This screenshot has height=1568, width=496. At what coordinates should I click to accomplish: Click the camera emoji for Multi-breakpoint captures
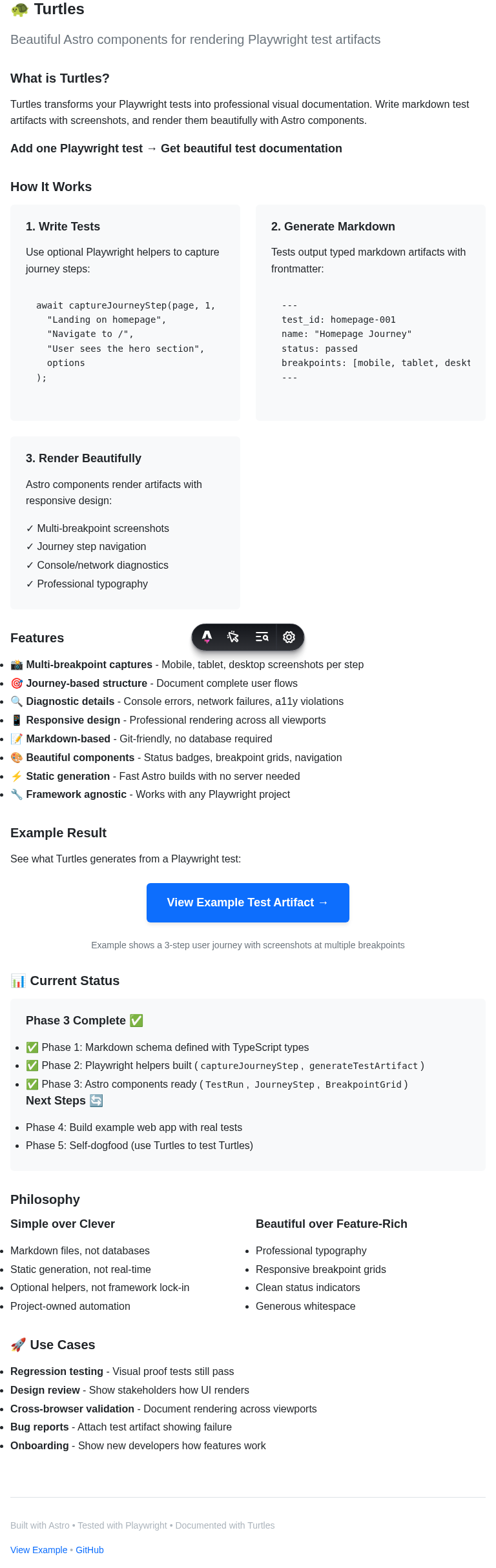[17, 665]
